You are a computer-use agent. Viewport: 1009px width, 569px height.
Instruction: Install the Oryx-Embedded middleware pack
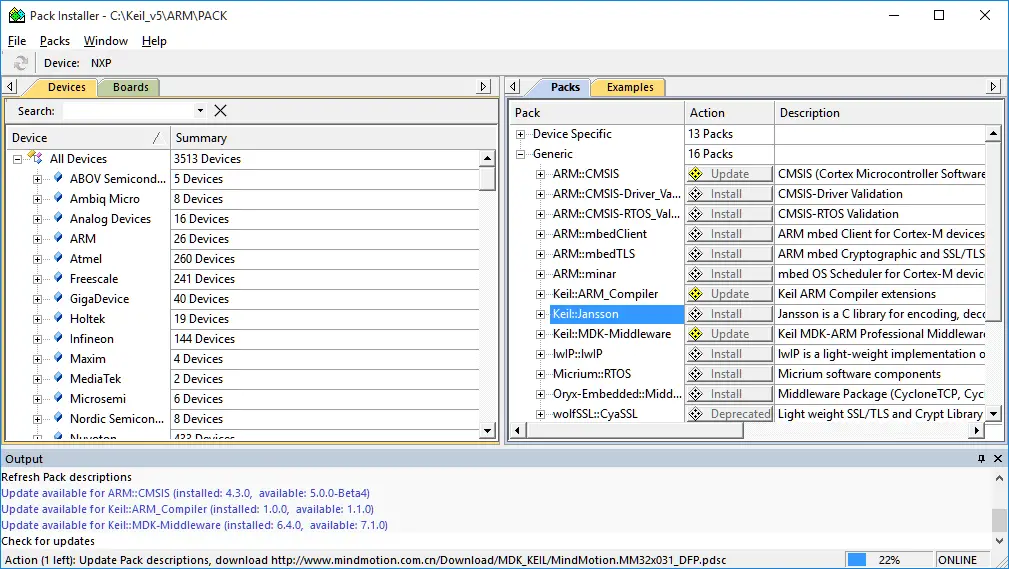pyautogui.click(x=729, y=393)
